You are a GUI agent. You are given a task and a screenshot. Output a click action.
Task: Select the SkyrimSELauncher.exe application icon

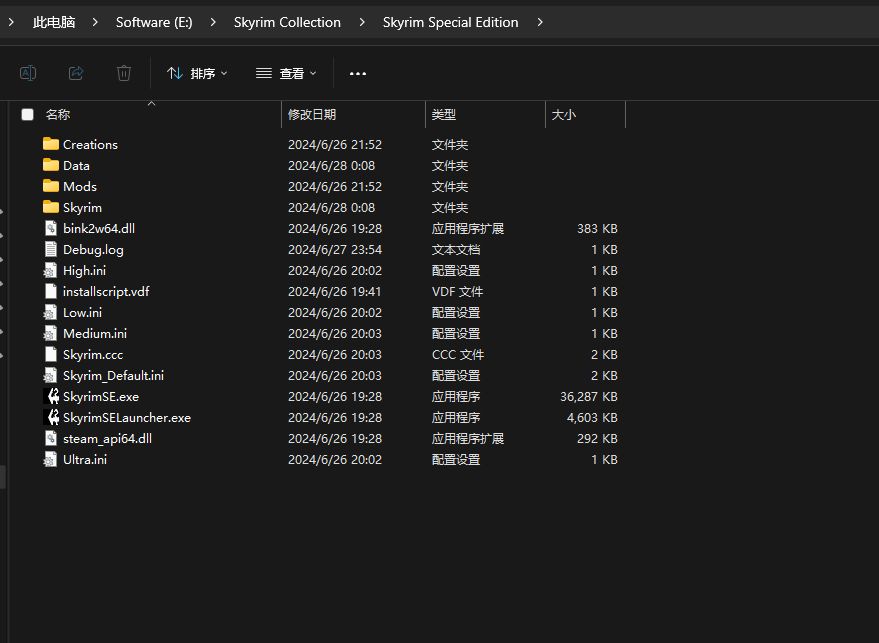51,418
